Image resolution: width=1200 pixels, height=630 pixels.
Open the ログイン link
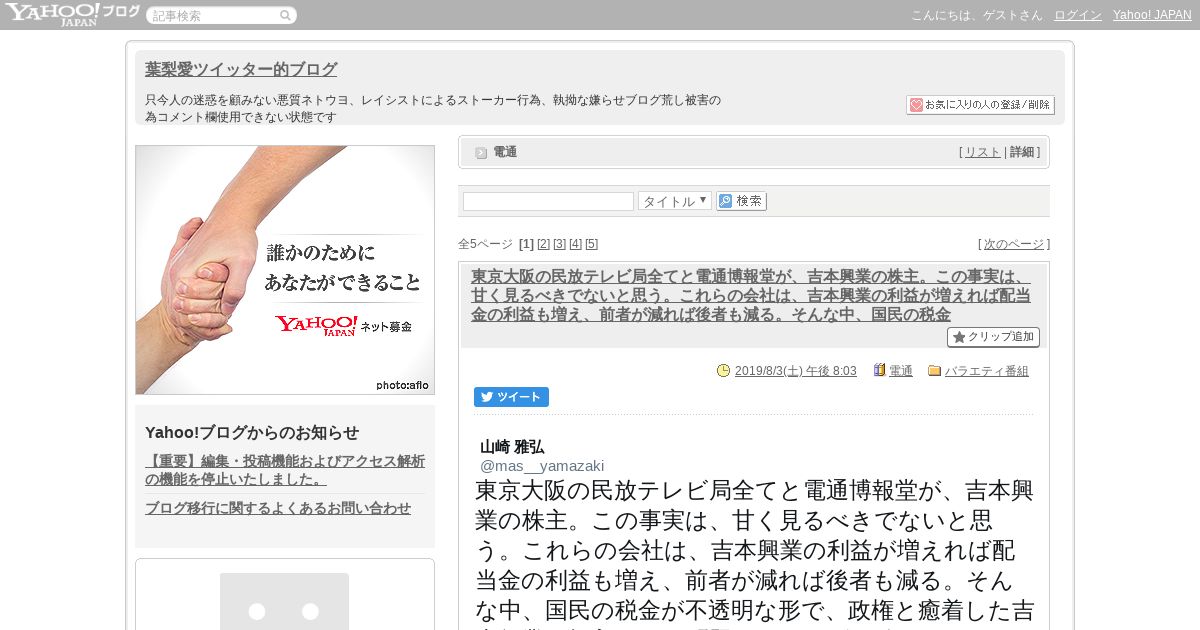(x=1078, y=15)
